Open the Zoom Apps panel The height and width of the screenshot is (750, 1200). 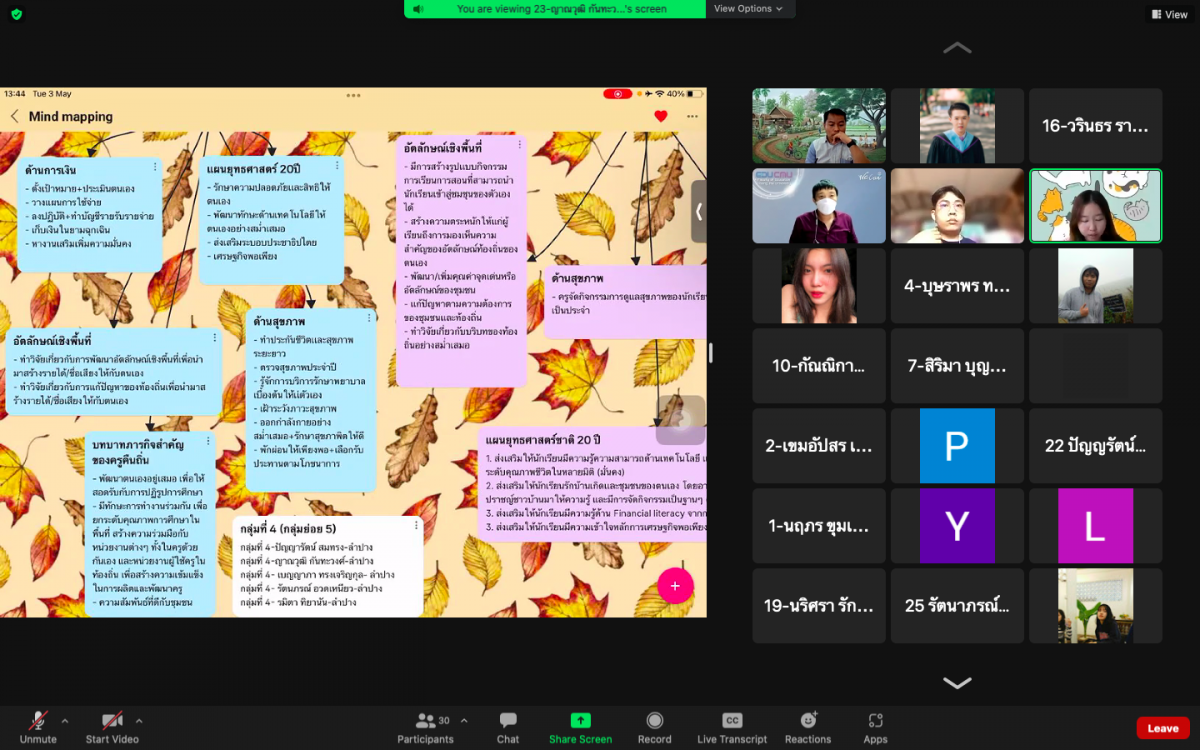click(x=876, y=727)
